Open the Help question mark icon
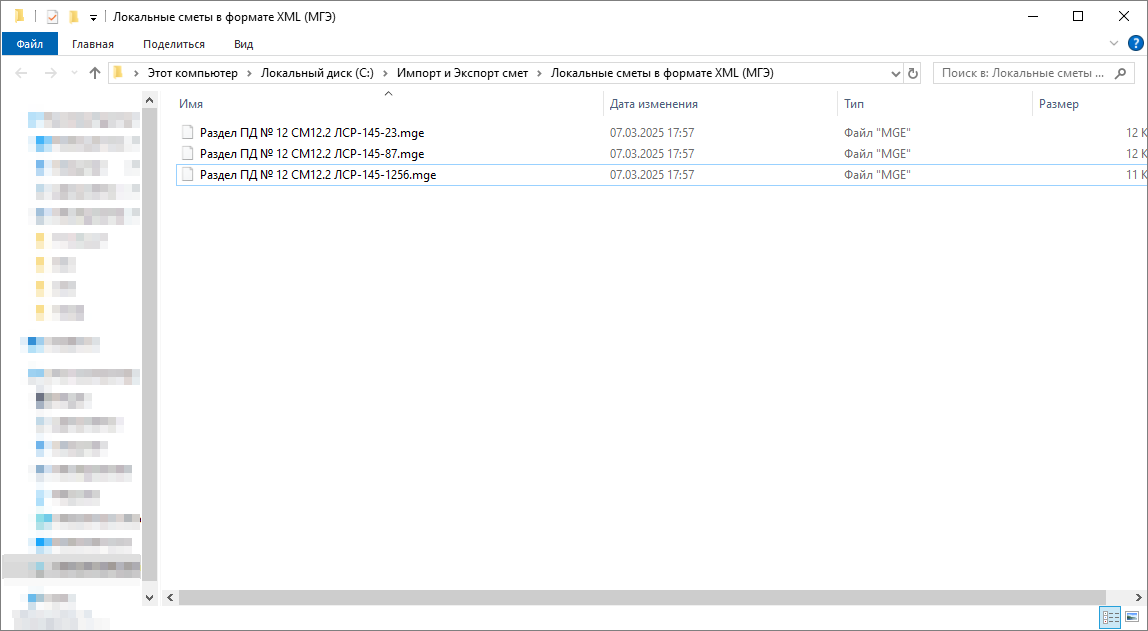Viewport: 1148px width, 631px height. point(1135,43)
